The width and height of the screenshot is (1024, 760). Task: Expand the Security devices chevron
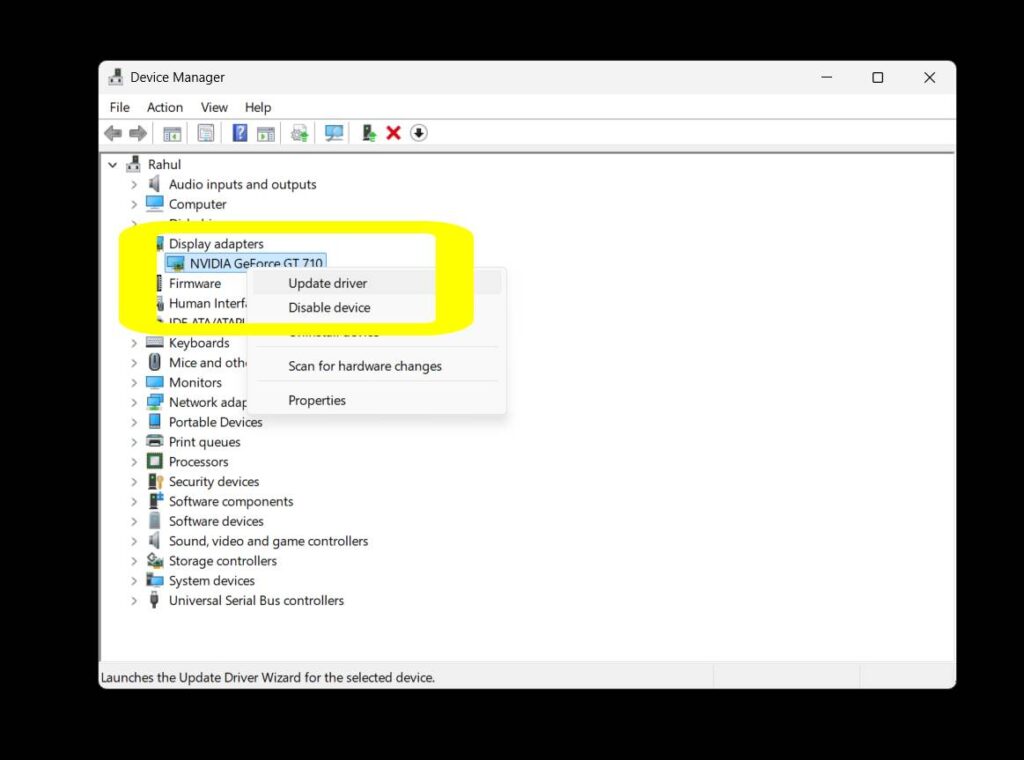pos(134,482)
